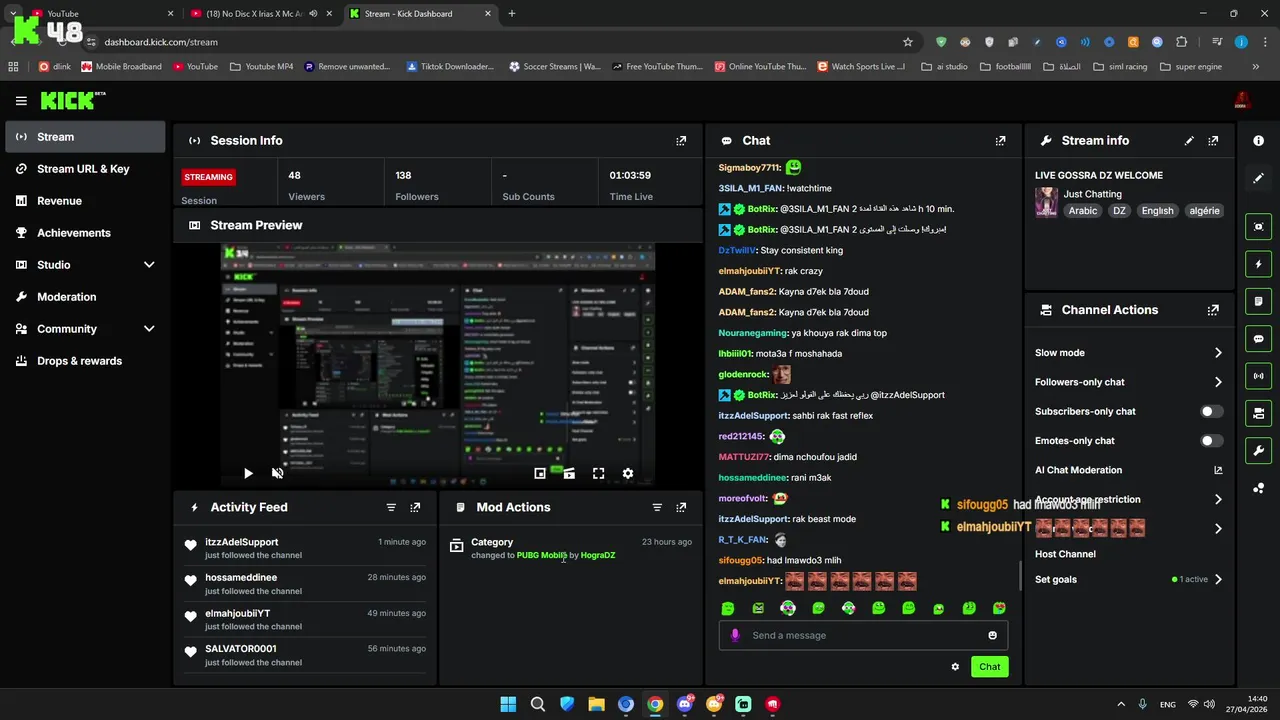Open Drops & rewards page
Image resolution: width=1280 pixels, height=720 pixels.
(x=85, y=361)
